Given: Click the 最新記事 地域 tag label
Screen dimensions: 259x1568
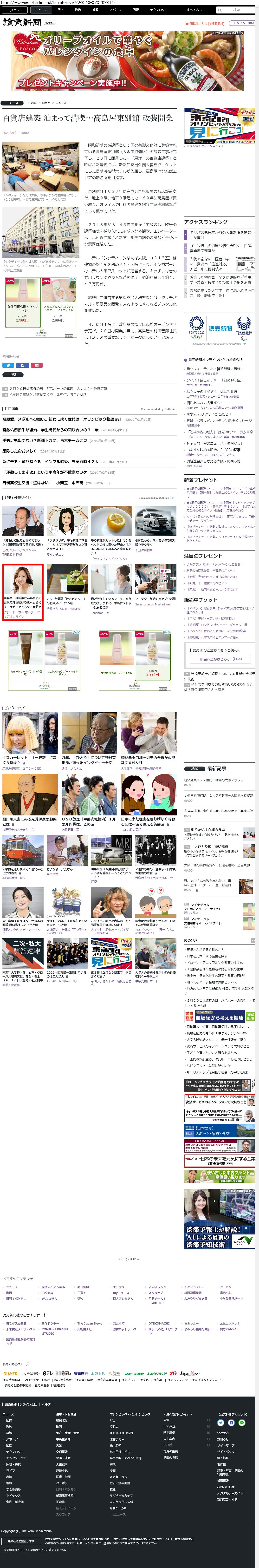Looking at the screenshot, I should [x=194, y=769].
